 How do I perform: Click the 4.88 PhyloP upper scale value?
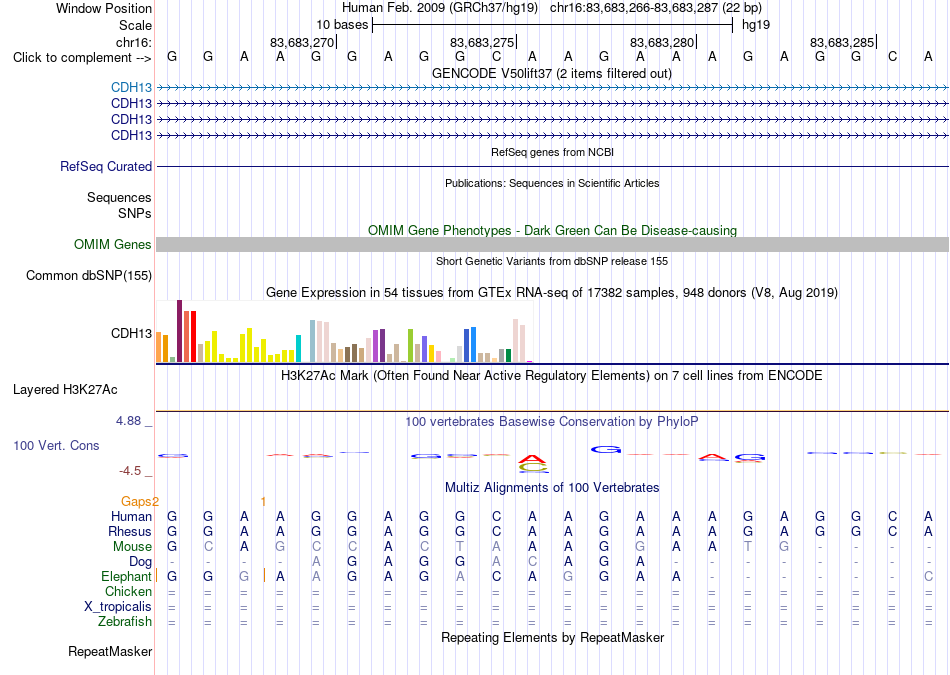(x=128, y=421)
